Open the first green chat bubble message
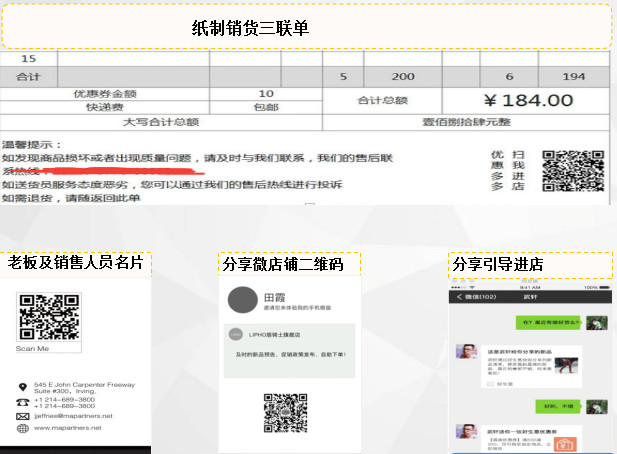The width and height of the screenshot is (617, 454). 550,323
